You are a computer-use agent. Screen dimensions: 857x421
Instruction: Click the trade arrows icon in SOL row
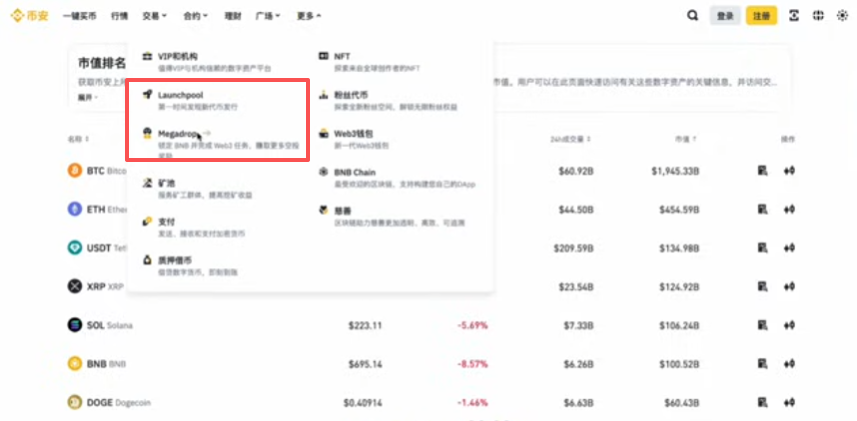(789, 325)
